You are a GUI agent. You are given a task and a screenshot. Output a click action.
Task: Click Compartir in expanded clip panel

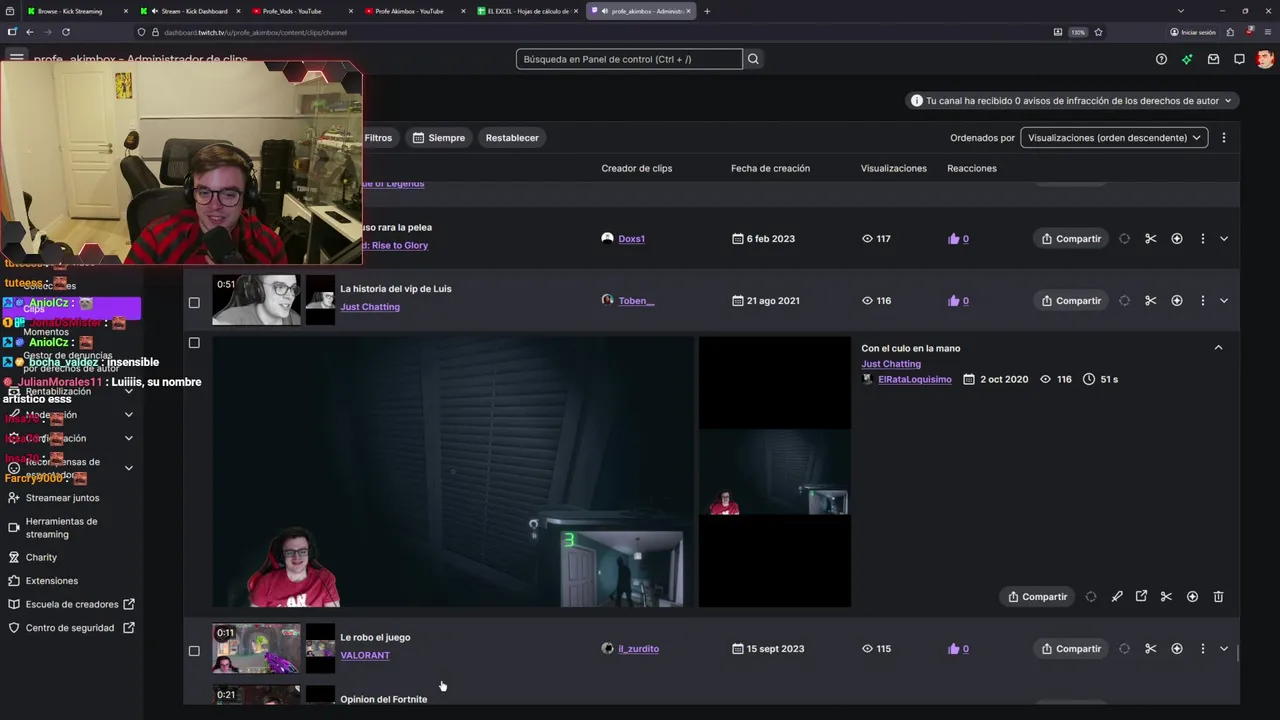point(1037,597)
